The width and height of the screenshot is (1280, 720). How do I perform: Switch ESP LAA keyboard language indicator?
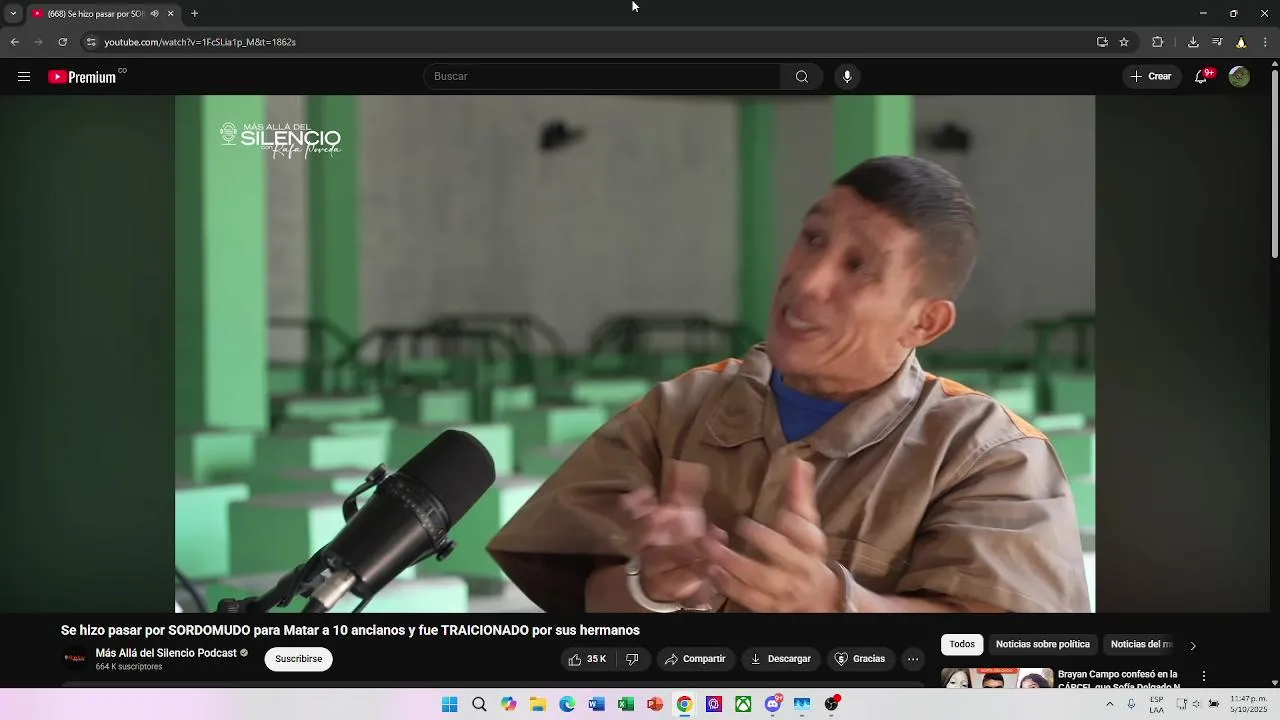1156,704
